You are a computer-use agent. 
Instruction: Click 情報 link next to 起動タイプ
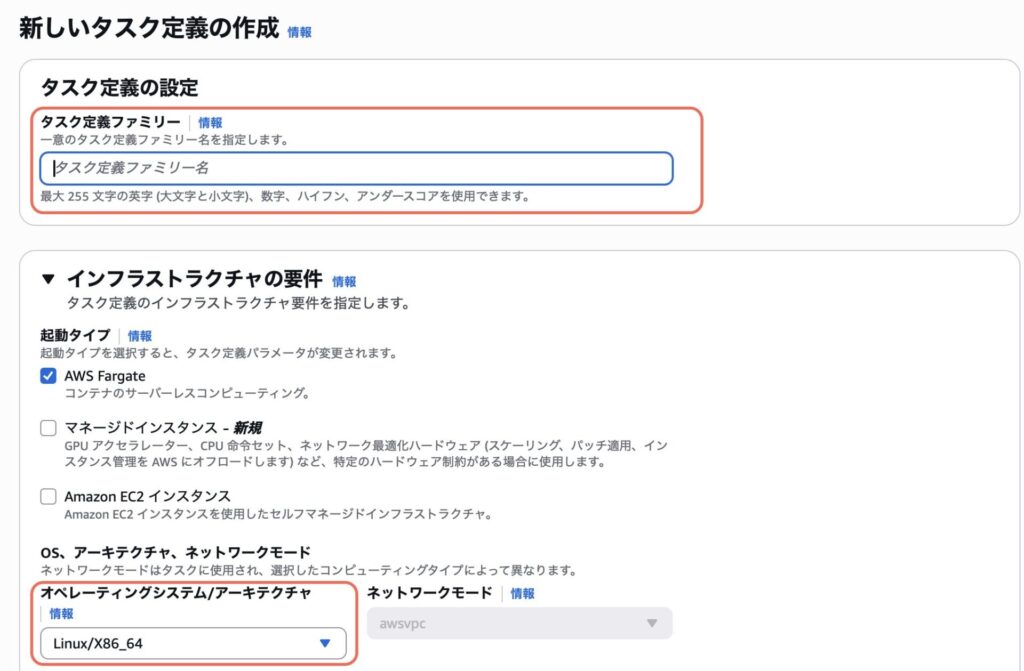(140, 336)
